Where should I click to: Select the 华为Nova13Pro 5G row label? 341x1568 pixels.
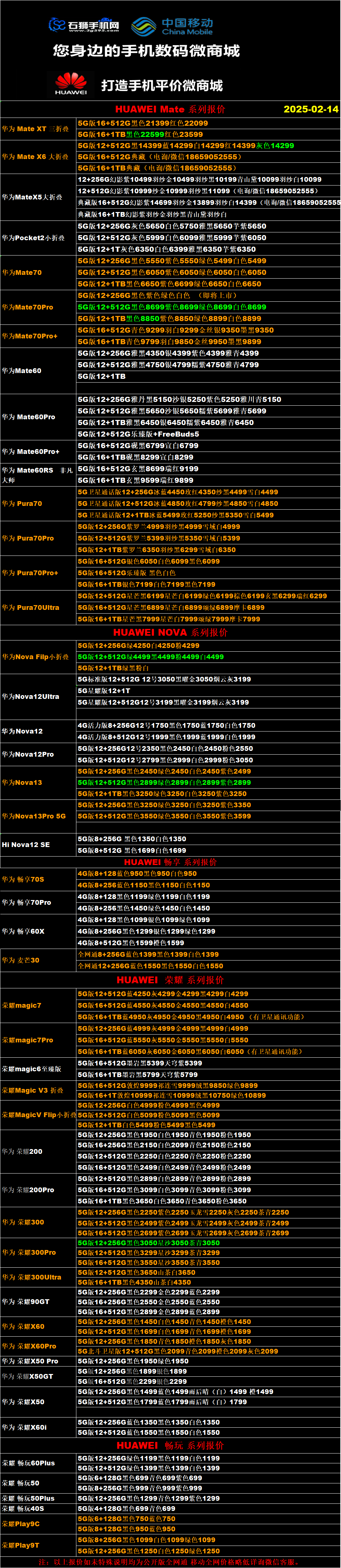pos(34,816)
